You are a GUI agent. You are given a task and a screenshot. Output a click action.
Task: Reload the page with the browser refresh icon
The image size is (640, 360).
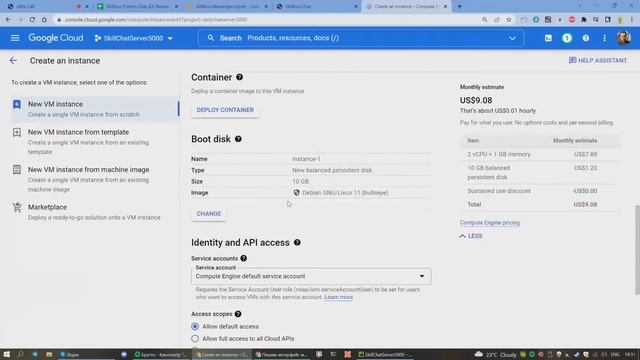(32, 19)
